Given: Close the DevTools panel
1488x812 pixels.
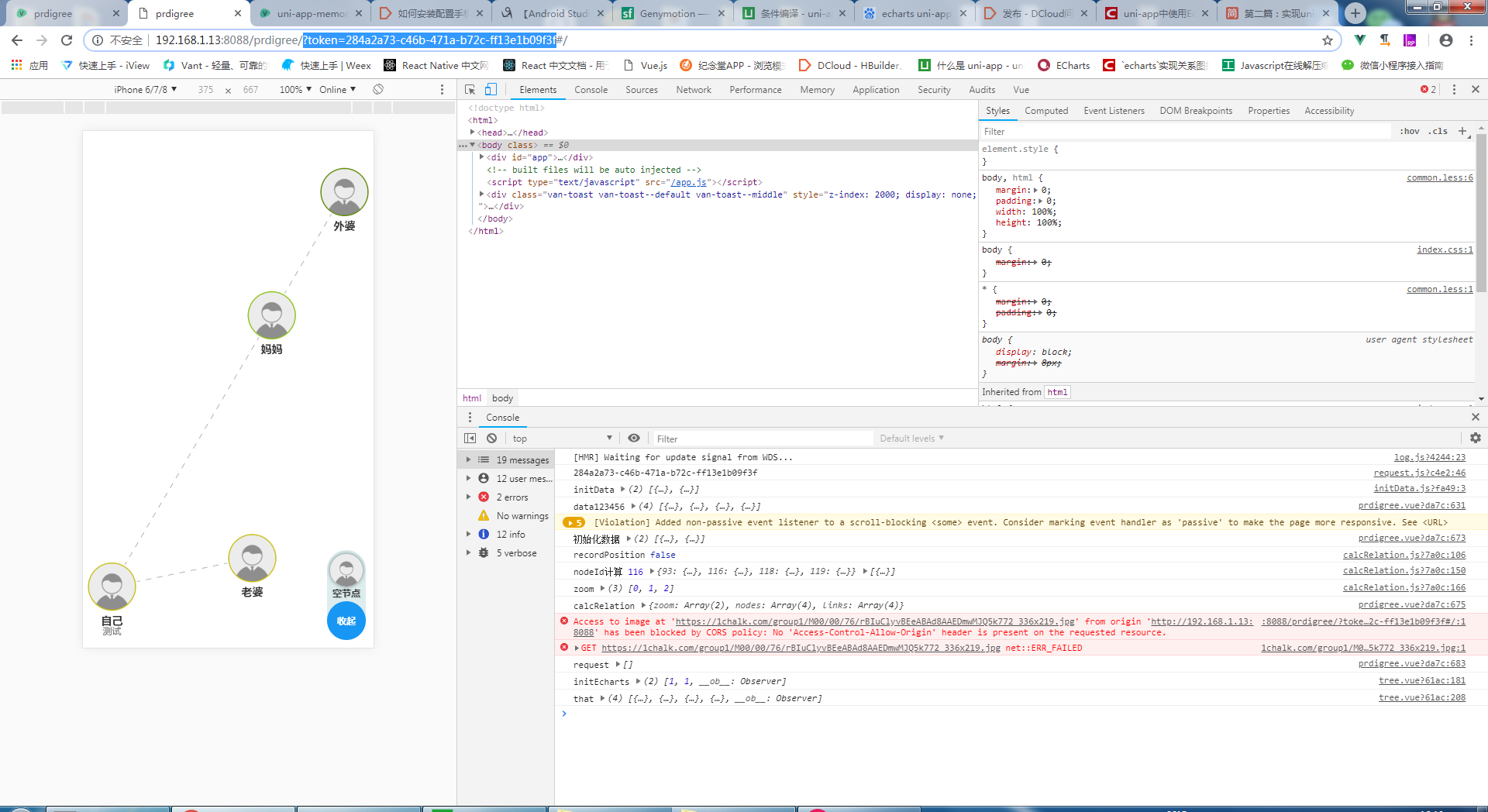Looking at the screenshot, I should click(1476, 90).
